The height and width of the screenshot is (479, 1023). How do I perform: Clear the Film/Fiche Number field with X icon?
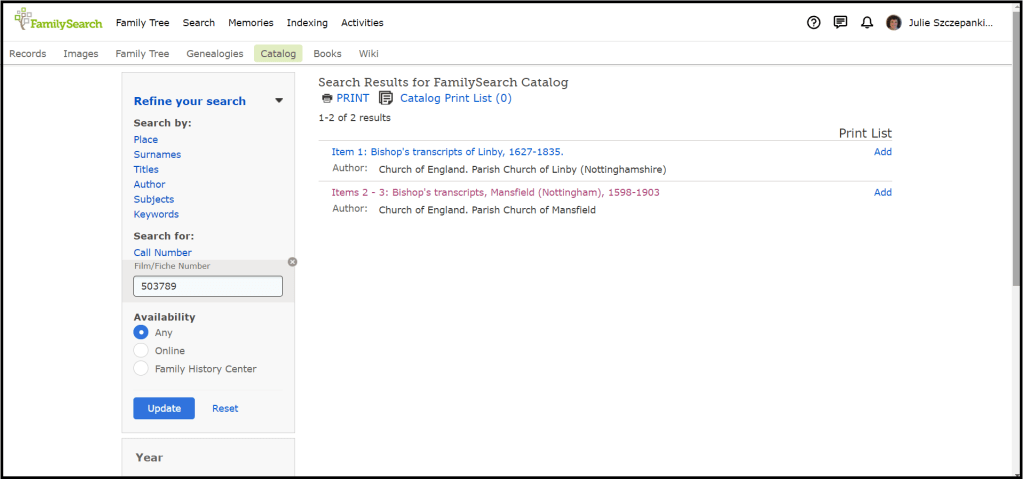pos(292,262)
